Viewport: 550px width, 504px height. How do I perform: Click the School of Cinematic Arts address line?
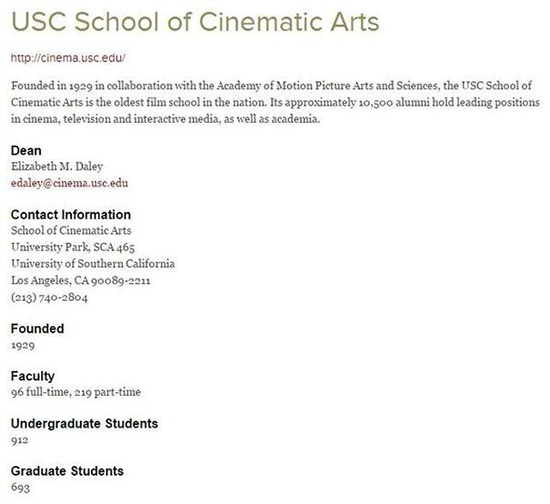pos(71,231)
